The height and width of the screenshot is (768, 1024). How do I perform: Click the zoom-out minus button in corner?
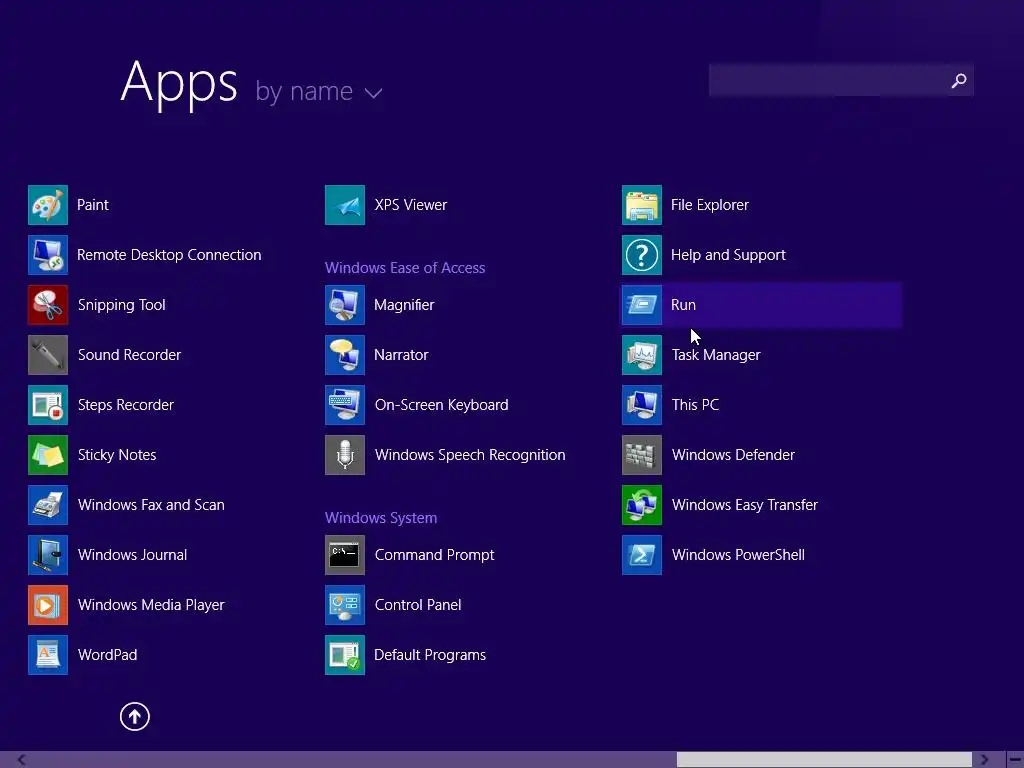click(x=1015, y=760)
